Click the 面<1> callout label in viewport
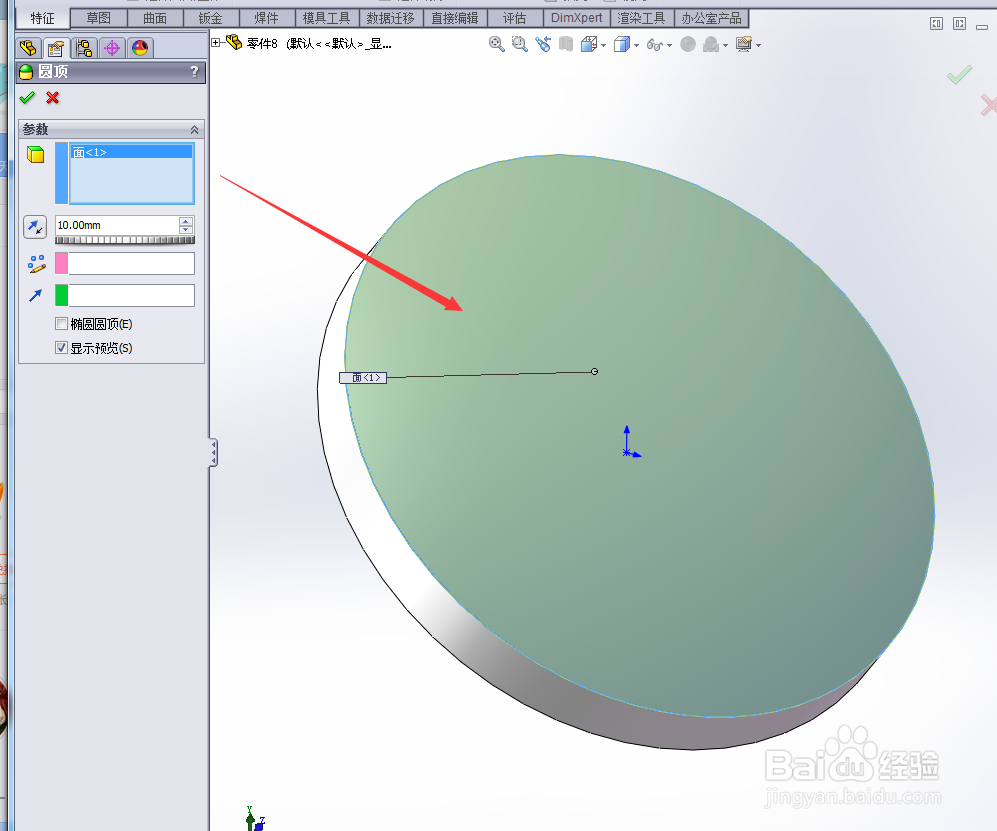997x831 pixels. 363,378
